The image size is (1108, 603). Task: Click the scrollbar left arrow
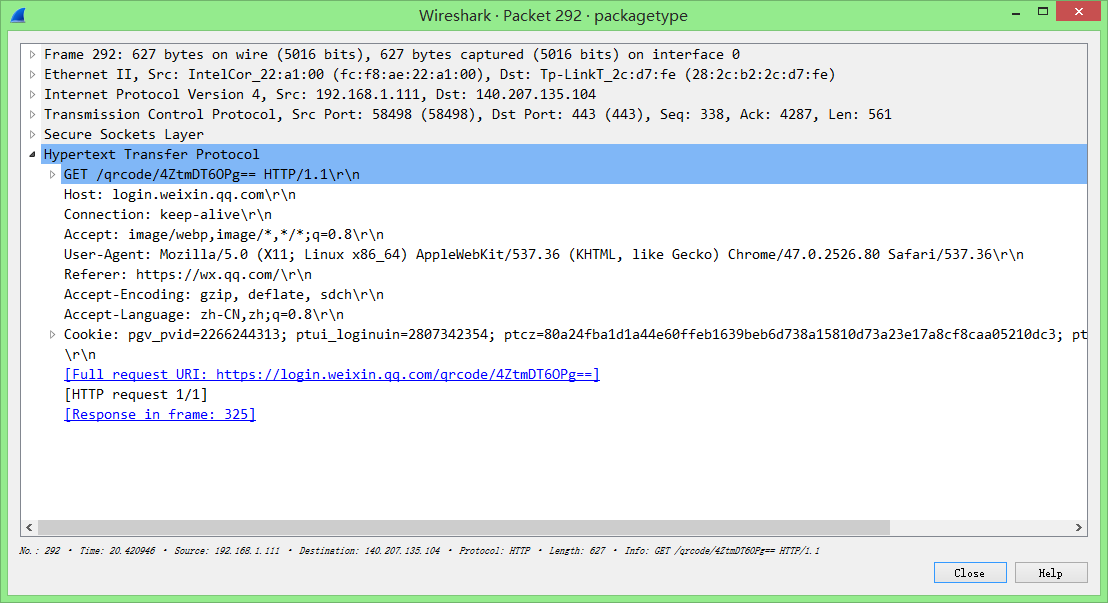(29, 527)
